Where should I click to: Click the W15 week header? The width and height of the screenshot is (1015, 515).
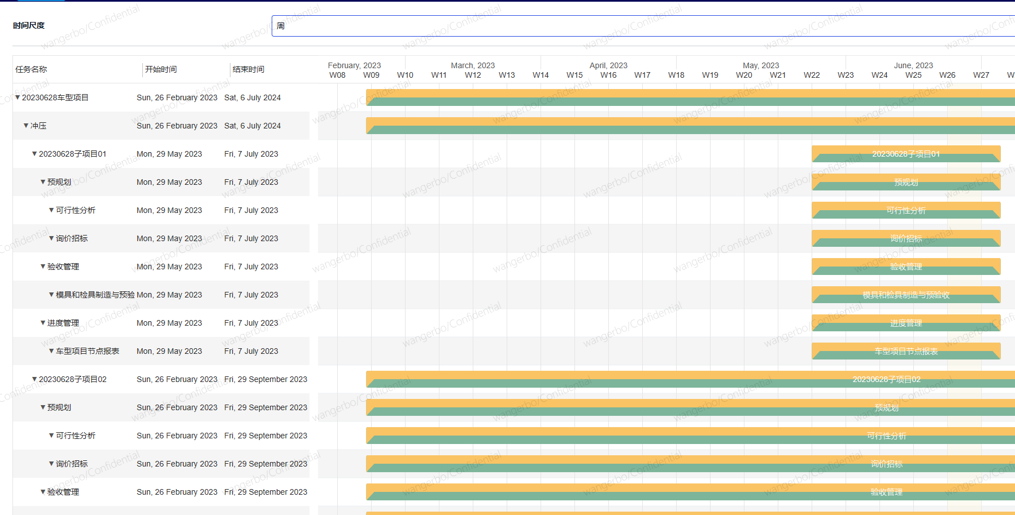574,75
